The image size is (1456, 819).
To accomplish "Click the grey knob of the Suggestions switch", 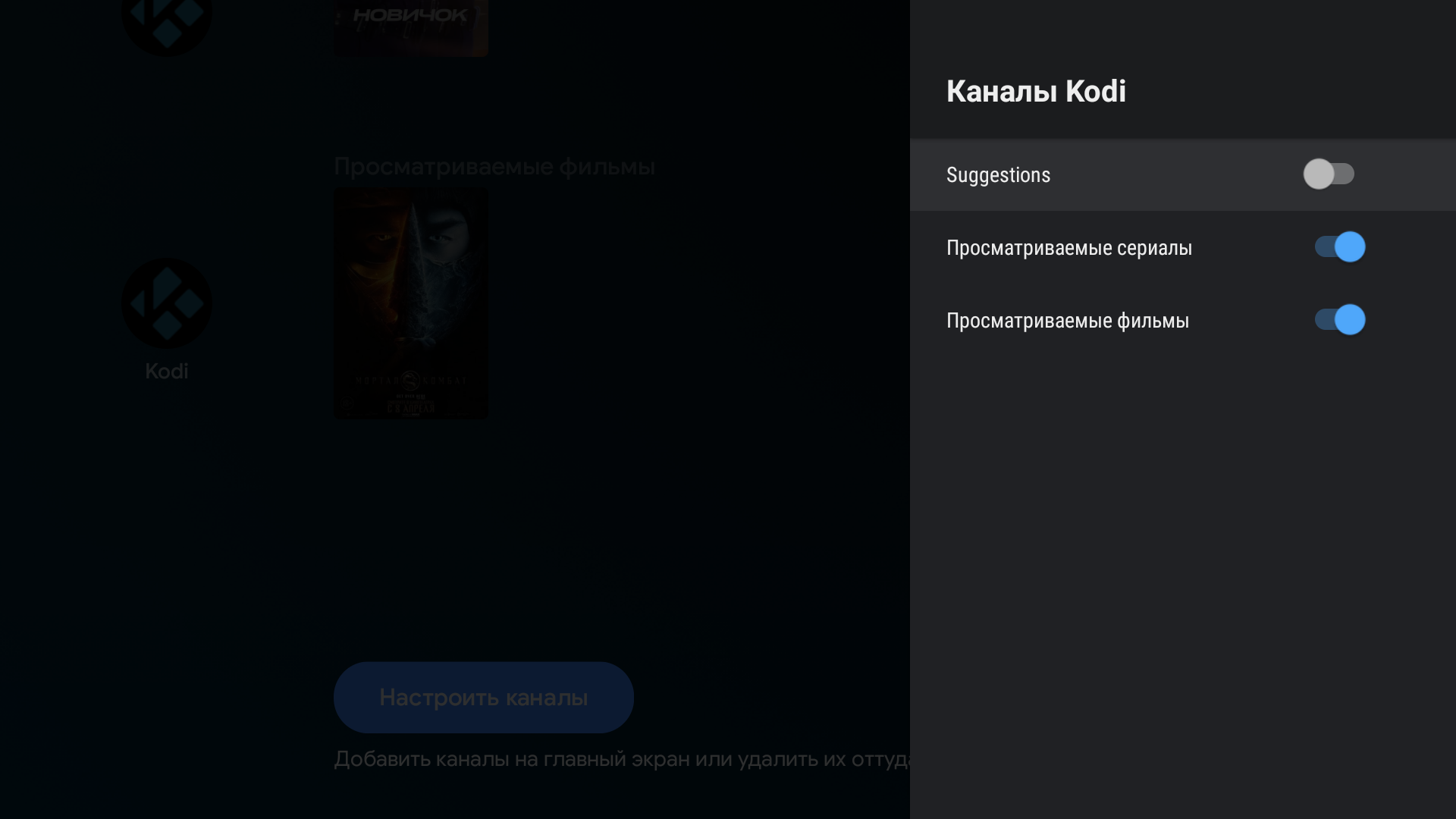I will pyautogui.click(x=1319, y=174).
